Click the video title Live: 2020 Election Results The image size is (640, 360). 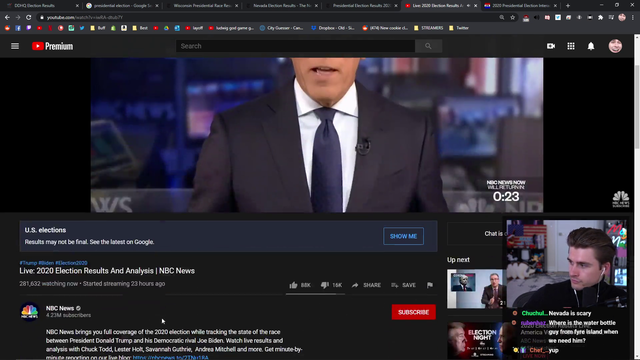click(107, 271)
